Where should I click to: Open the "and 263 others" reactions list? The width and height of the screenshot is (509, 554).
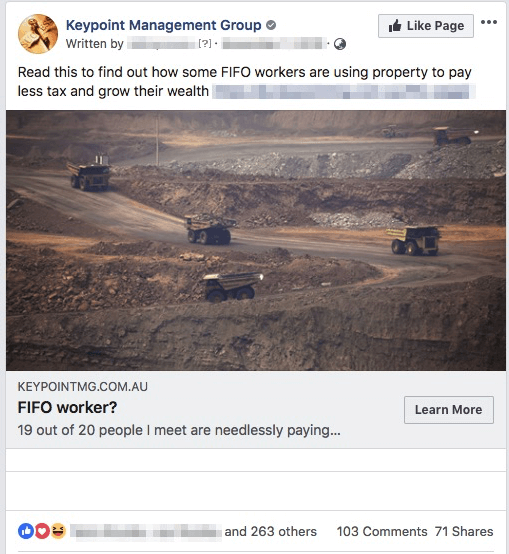(x=271, y=531)
